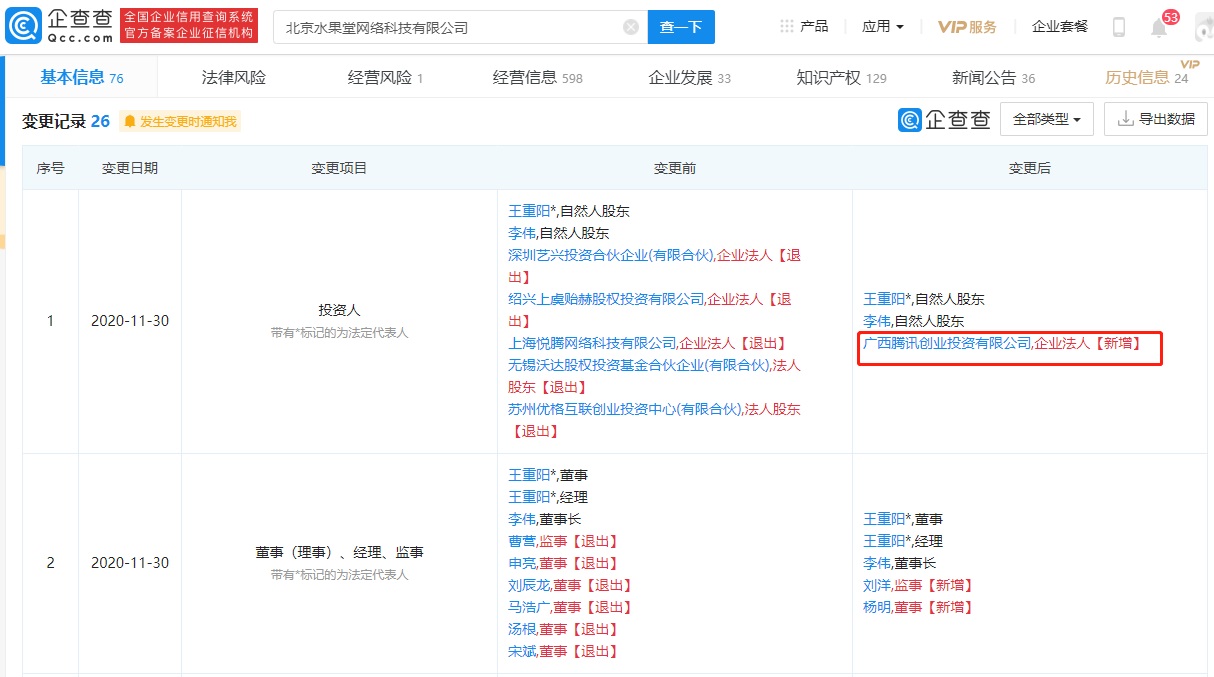Click the 发生变更时通知我 alert button

[x=180, y=122]
